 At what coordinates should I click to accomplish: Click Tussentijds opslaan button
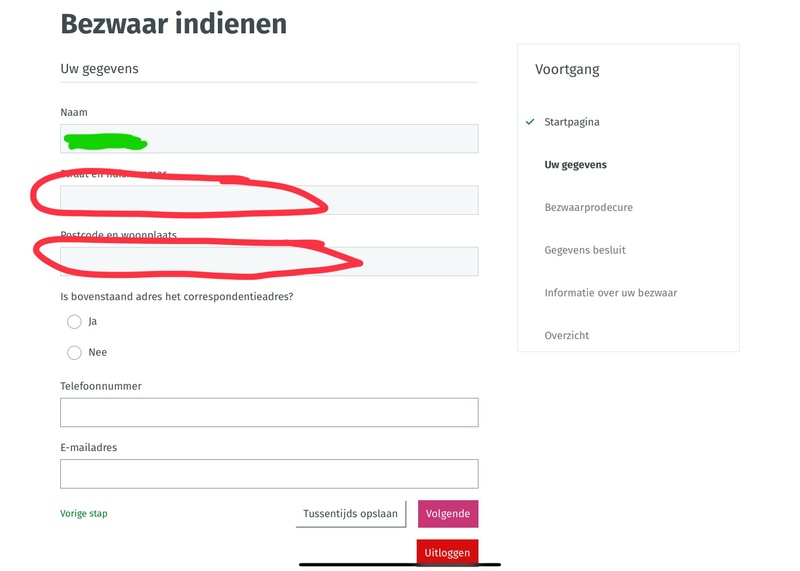(x=351, y=514)
